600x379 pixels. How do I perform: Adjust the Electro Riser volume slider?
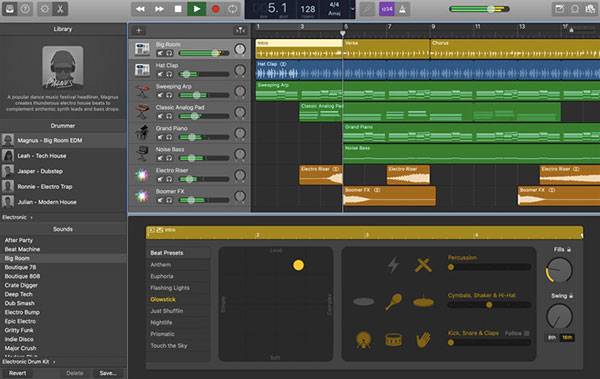click(x=204, y=179)
